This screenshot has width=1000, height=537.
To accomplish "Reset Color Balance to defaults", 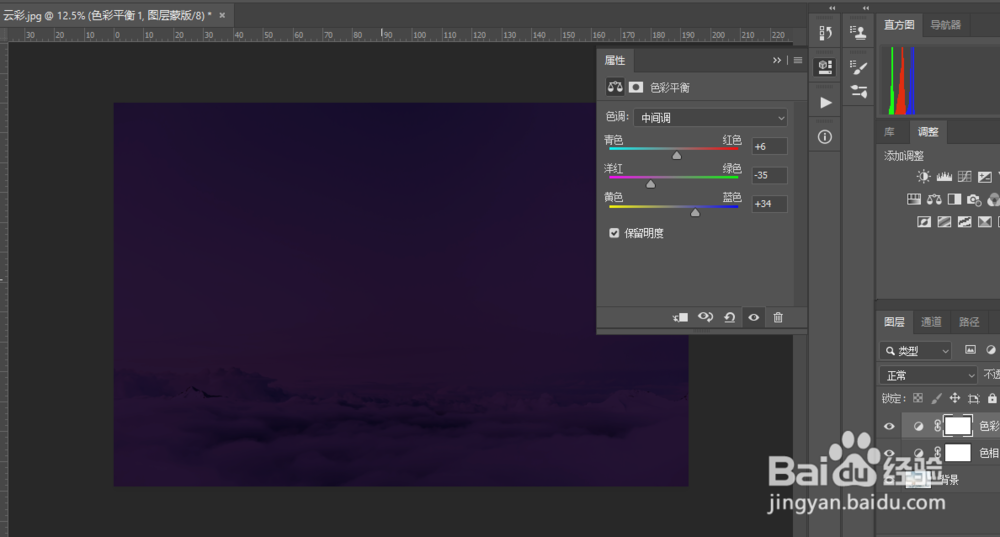I will (730, 318).
